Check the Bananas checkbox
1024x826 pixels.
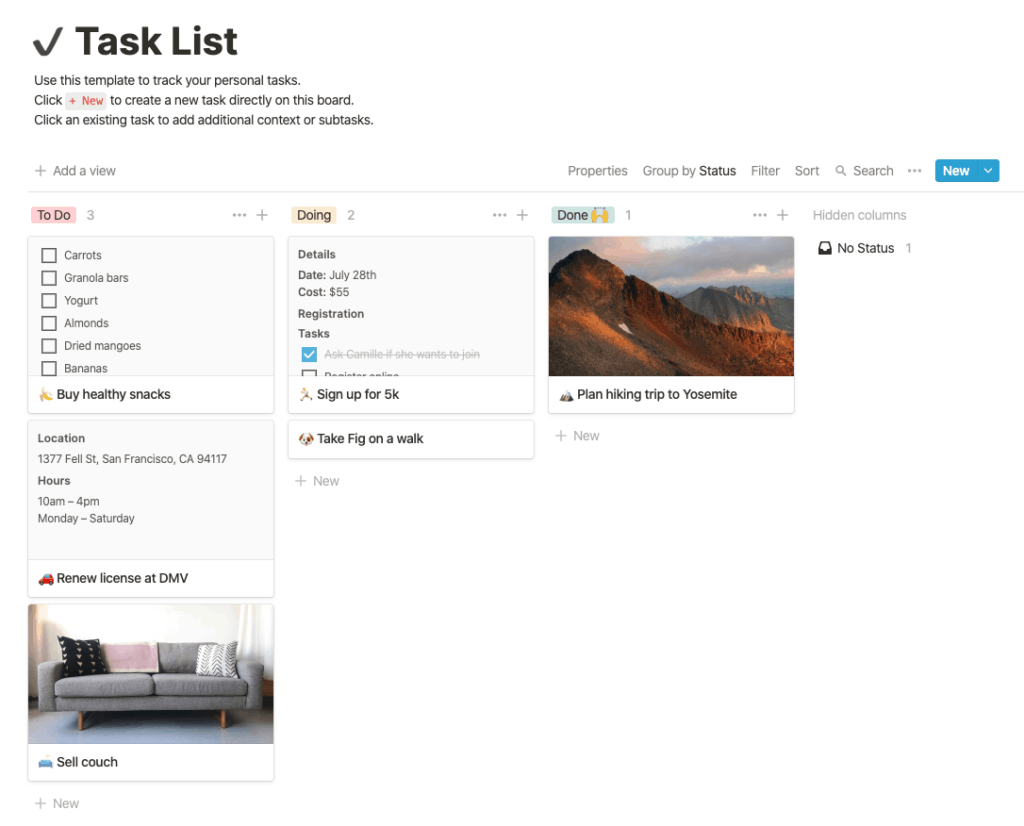pyautogui.click(x=49, y=368)
